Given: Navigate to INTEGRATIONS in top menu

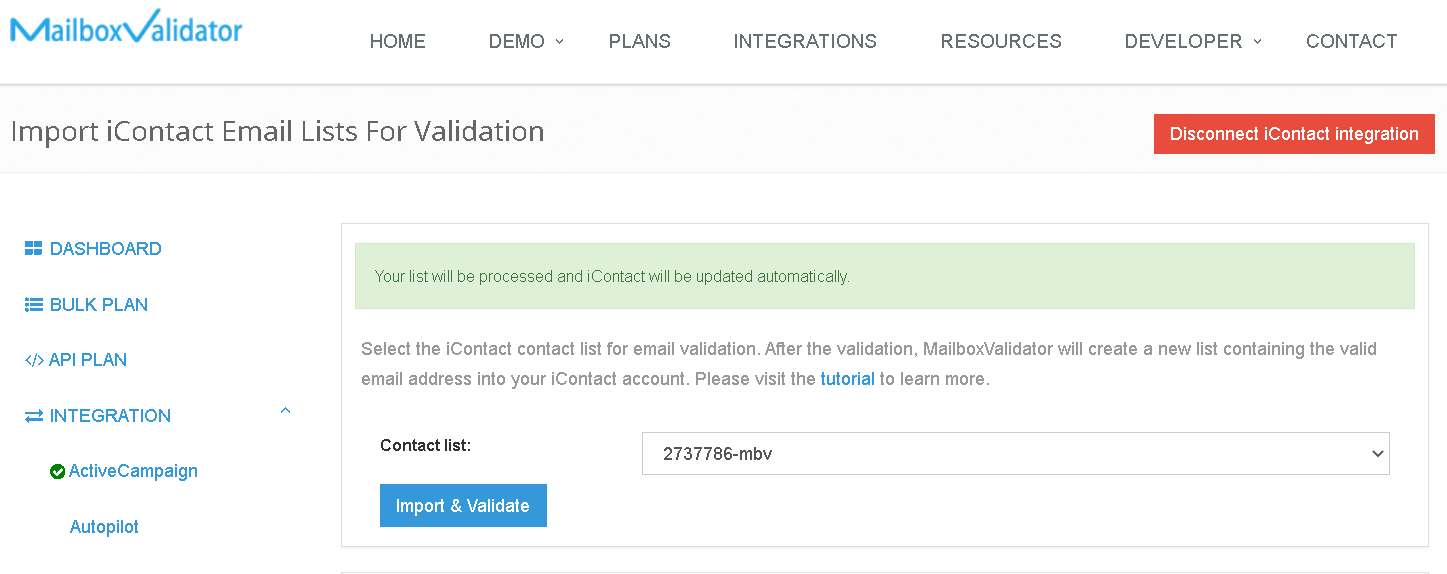Looking at the screenshot, I should (805, 42).
